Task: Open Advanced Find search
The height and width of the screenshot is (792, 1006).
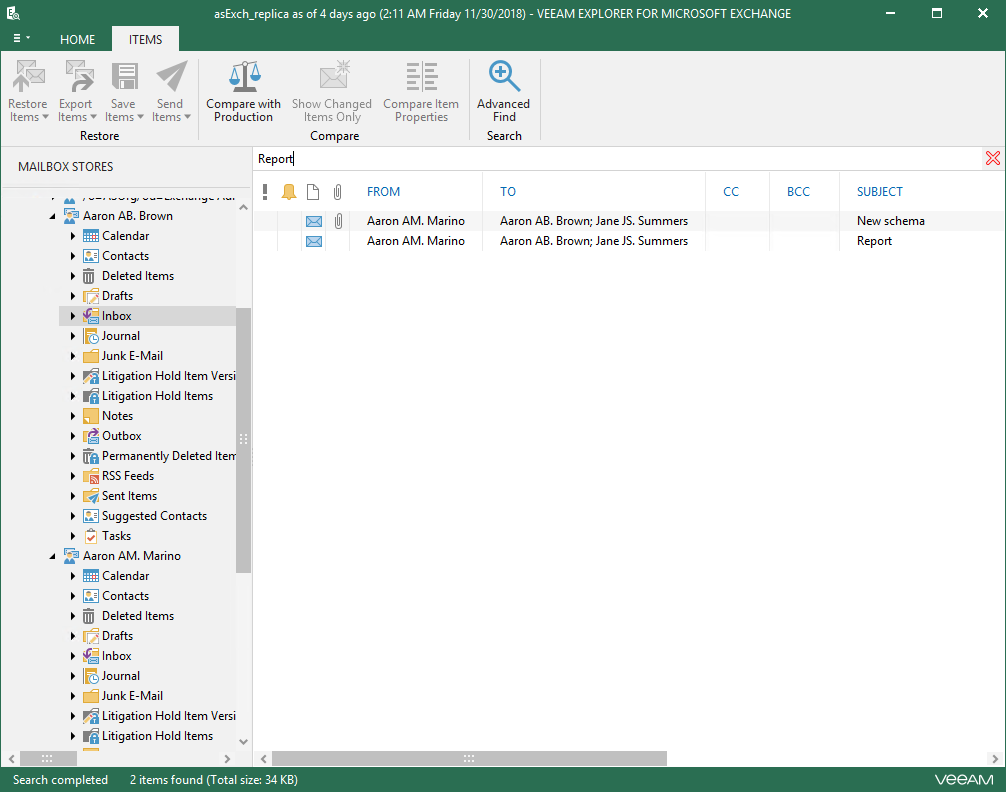Action: coord(504,91)
